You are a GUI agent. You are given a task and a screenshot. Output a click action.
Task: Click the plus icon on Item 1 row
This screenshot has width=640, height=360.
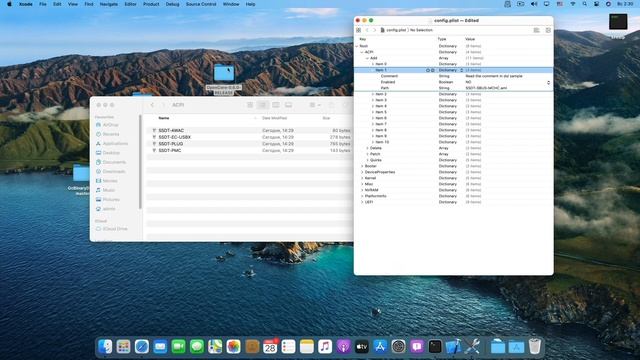428,70
